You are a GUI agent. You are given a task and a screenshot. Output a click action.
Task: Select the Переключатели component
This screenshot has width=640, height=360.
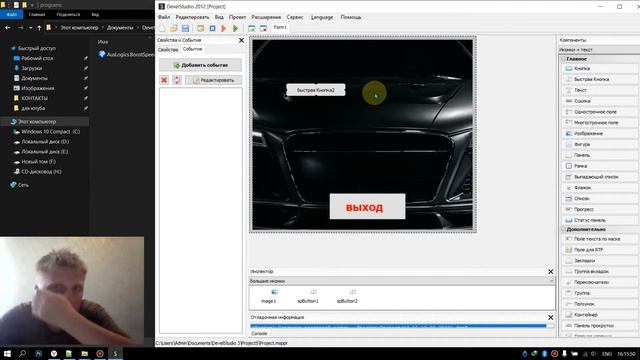coord(600,282)
